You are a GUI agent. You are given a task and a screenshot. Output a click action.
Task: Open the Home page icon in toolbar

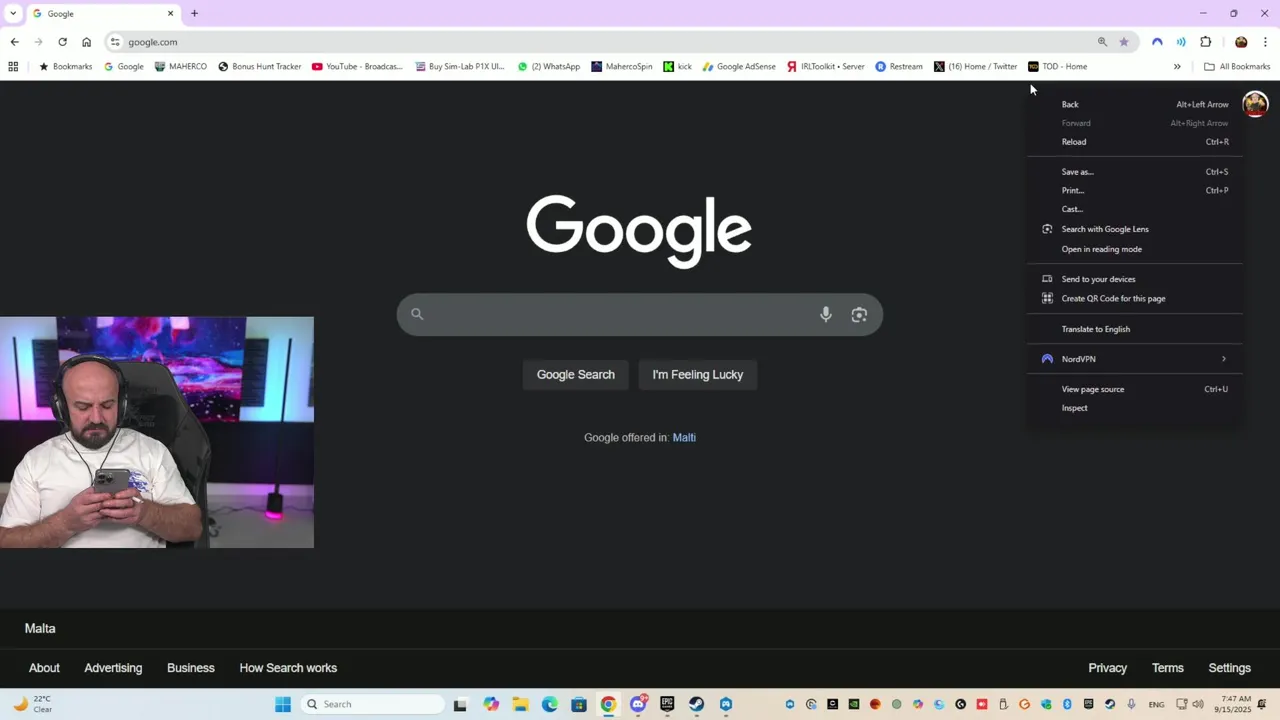(x=86, y=42)
